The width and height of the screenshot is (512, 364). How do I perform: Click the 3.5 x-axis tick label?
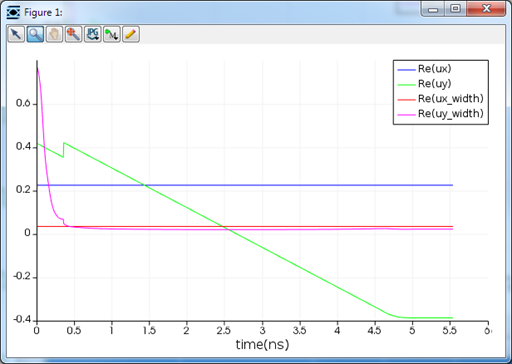(x=299, y=330)
